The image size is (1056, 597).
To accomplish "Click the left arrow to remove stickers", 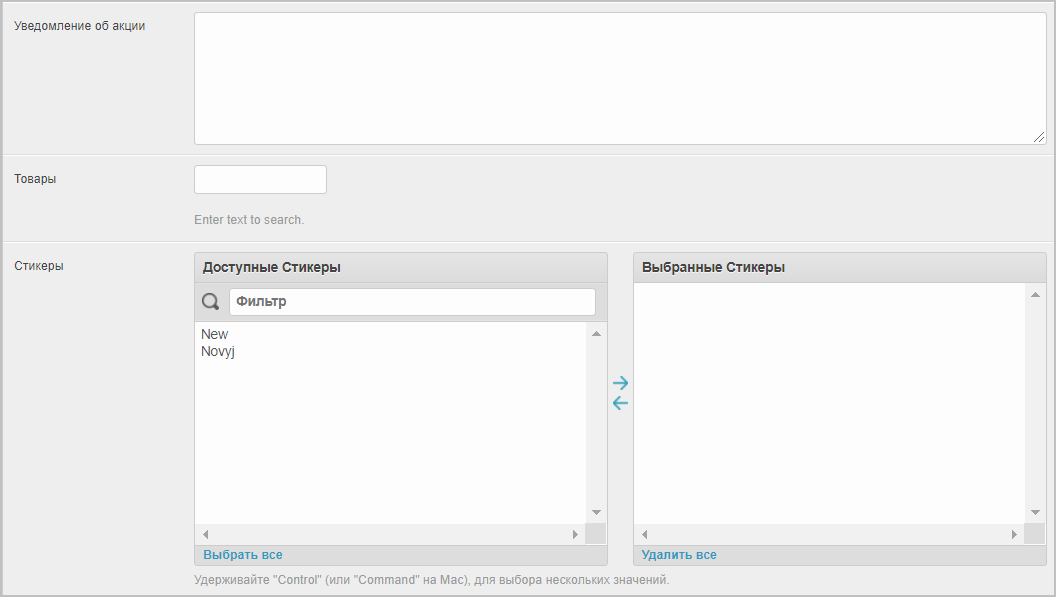I will pos(620,403).
